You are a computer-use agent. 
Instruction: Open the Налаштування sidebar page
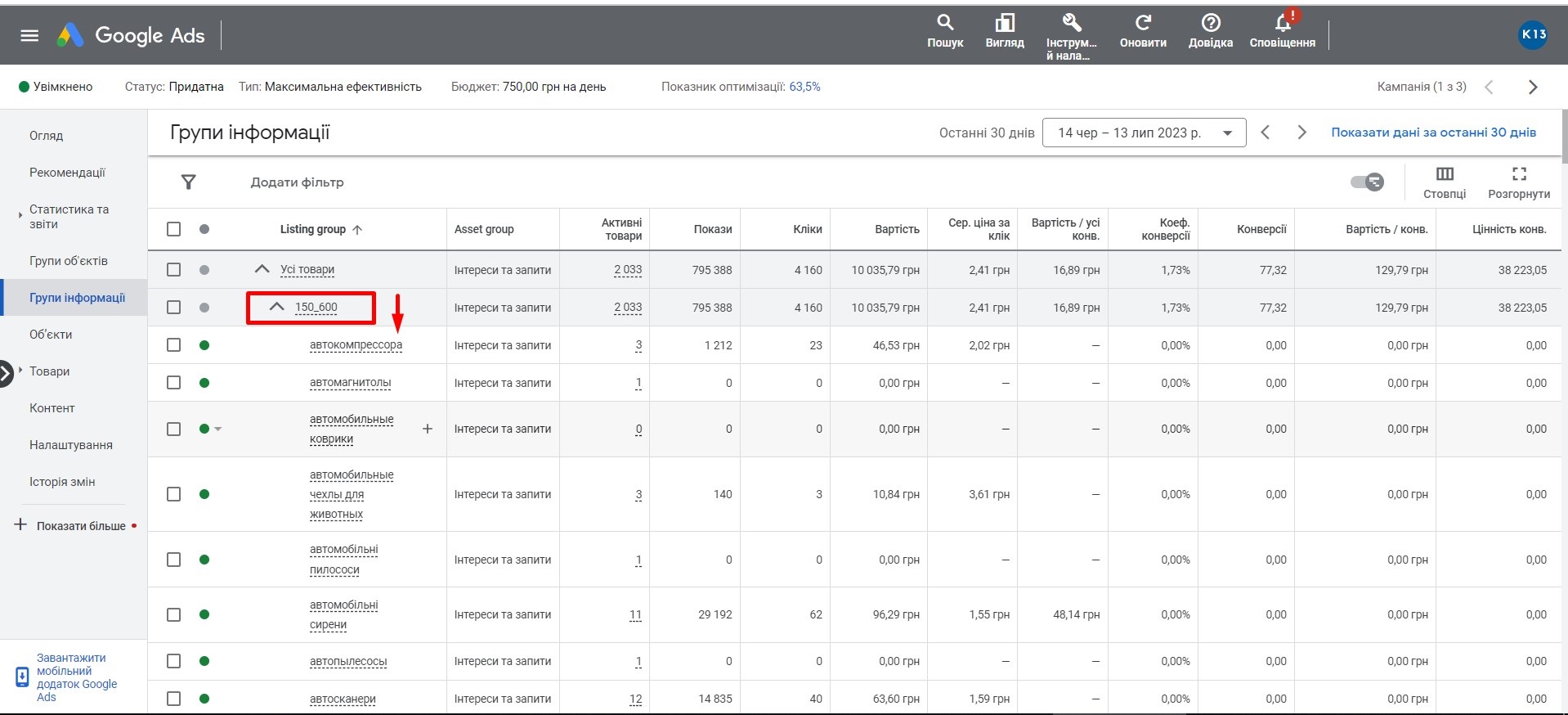(71, 445)
